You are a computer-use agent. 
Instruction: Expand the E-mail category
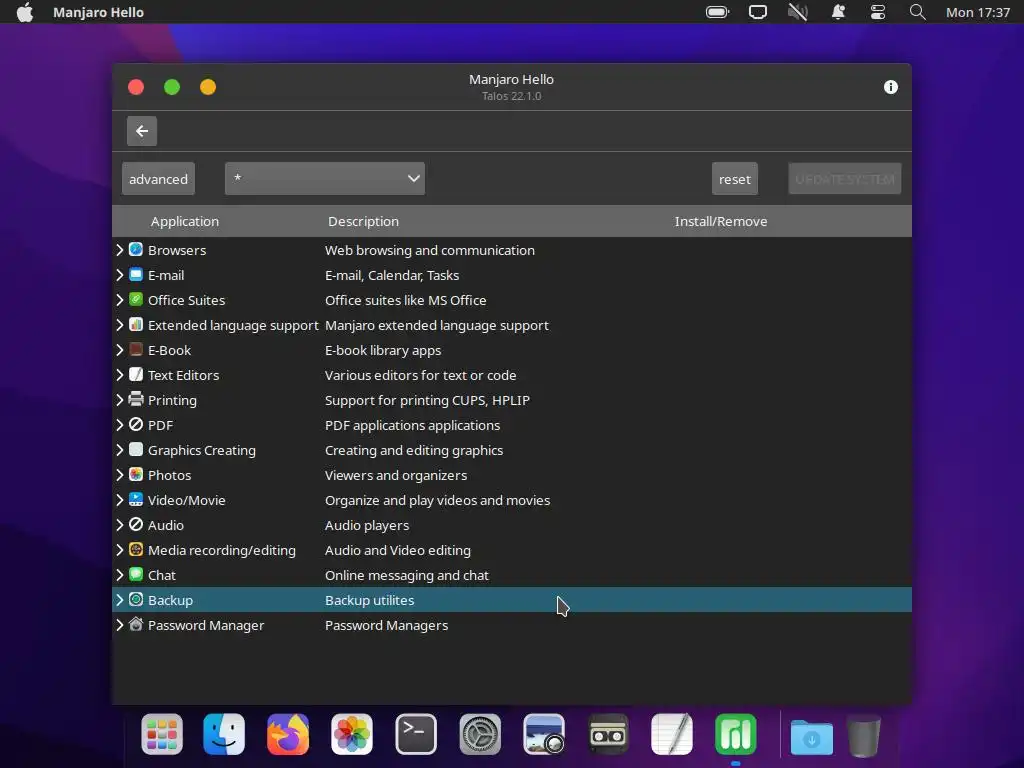tap(120, 275)
